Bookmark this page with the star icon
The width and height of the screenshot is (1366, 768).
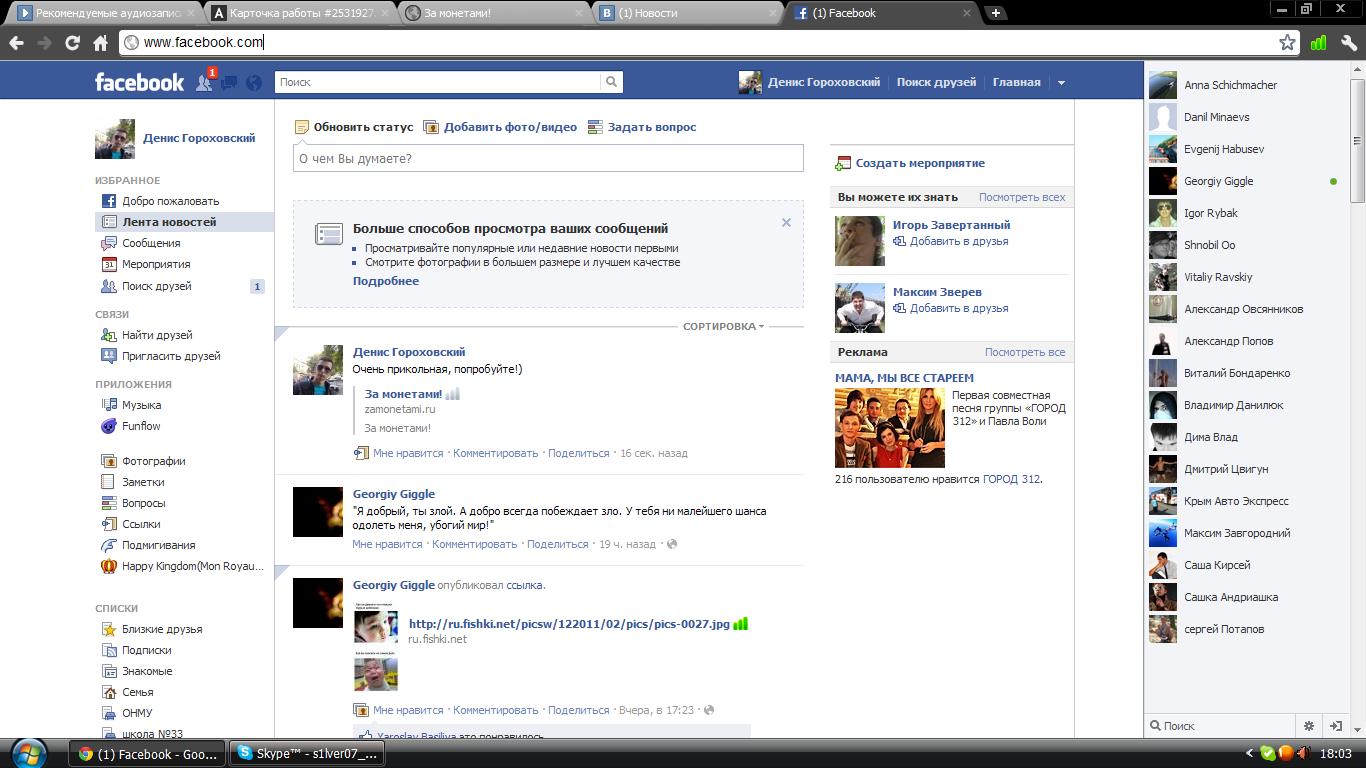coord(1287,42)
